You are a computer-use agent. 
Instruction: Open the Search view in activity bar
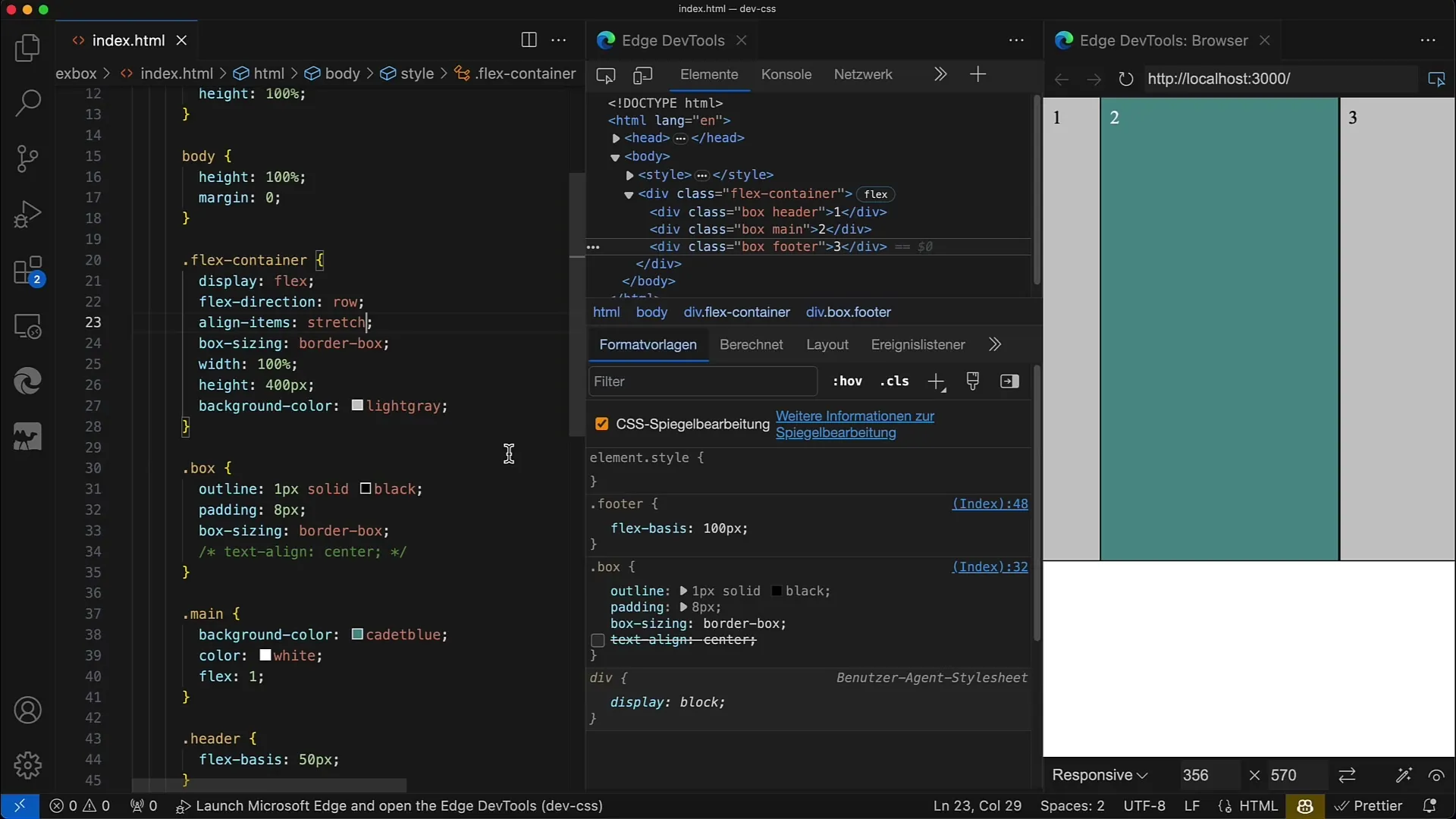point(28,103)
